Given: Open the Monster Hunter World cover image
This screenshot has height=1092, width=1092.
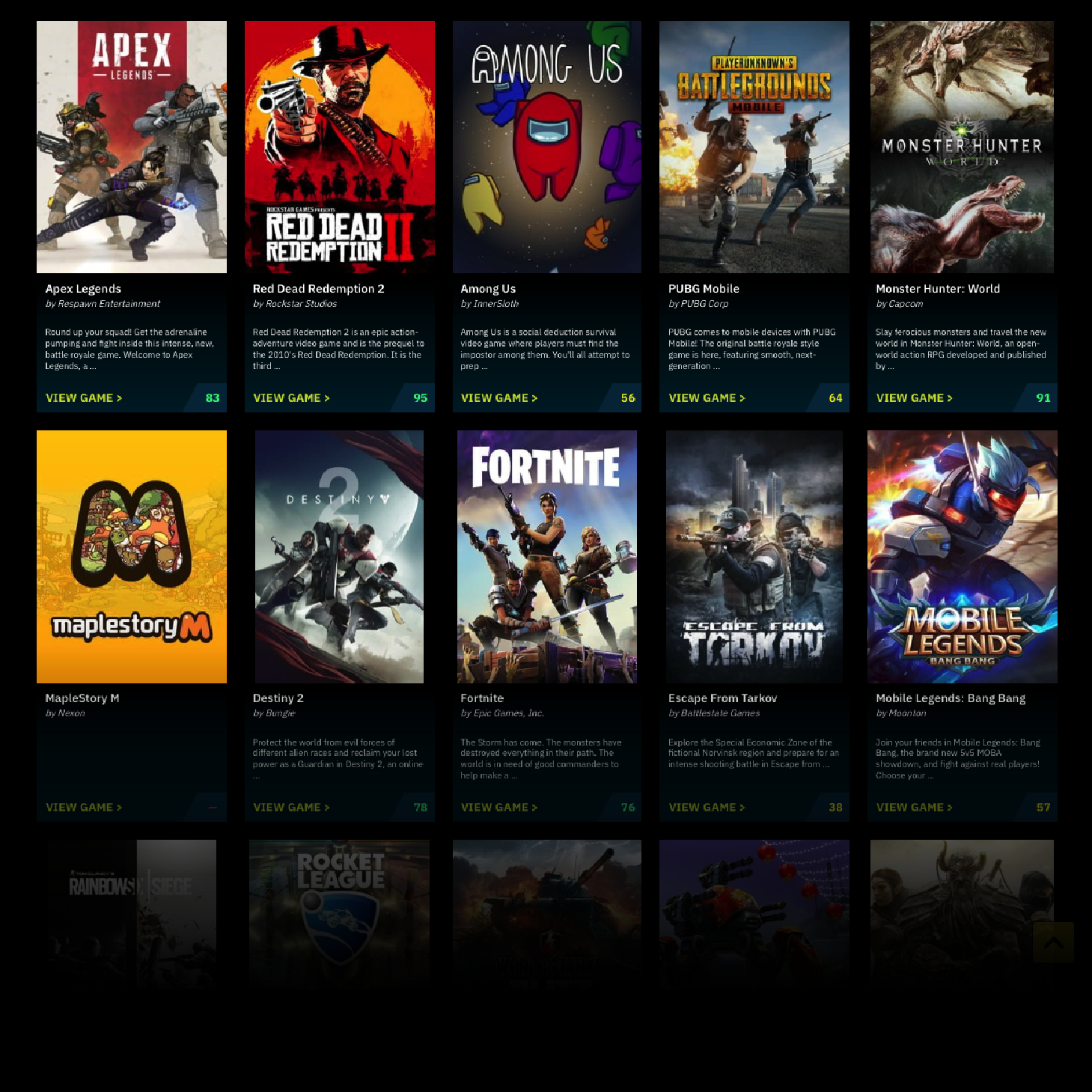Looking at the screenshot, I should click(962, 147).
